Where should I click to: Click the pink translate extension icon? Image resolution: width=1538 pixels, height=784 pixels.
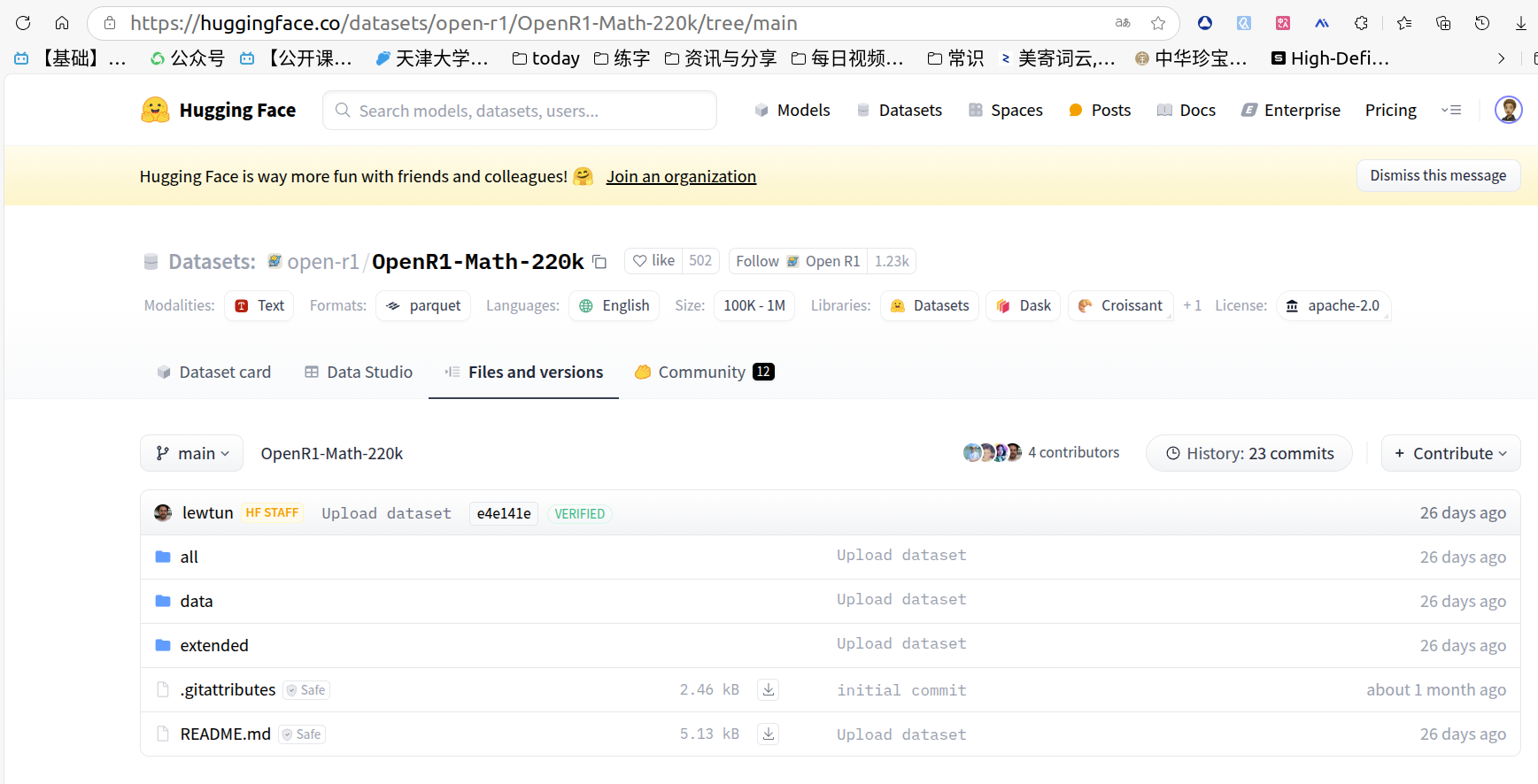1283,23
